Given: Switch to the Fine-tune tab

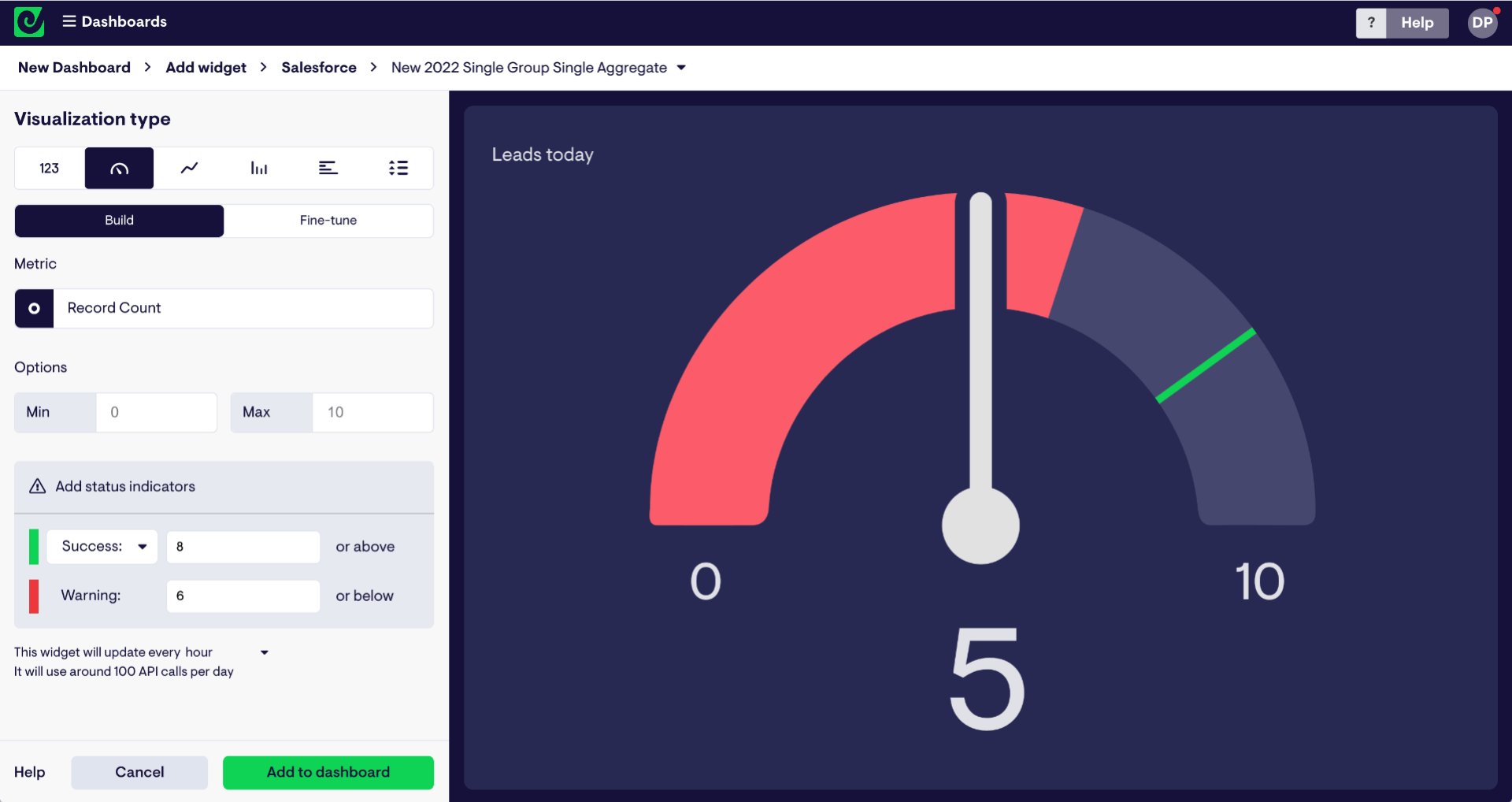Looking at the screenshot, I should (328, 221).
